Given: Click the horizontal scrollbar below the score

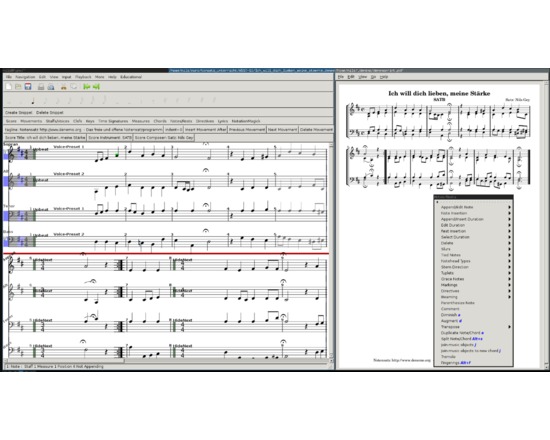Looking at the screenshot, I should coord(167,361).
